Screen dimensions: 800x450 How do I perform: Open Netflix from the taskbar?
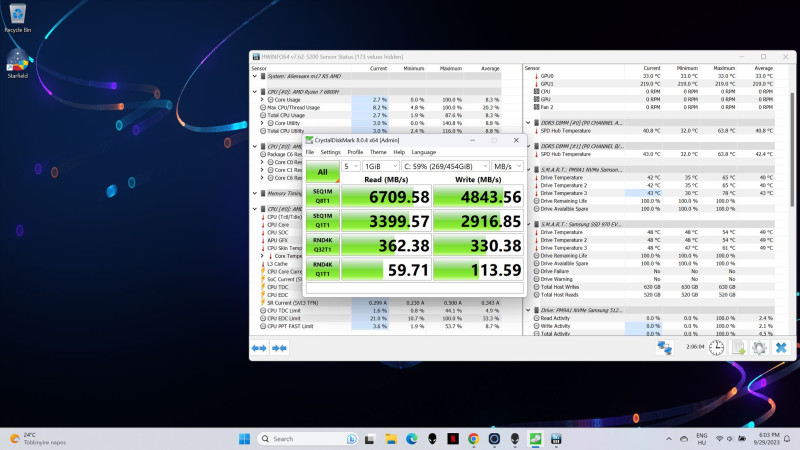(453, 439)
